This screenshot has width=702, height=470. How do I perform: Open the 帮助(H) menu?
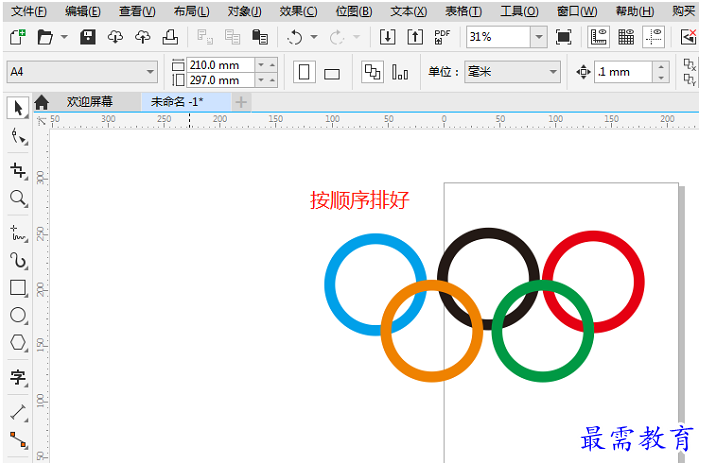[x=635, y=11]
